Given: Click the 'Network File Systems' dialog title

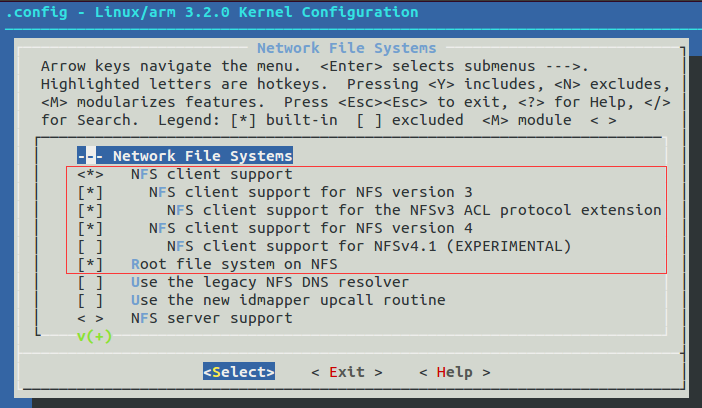Looking at the screenshot, I should pyautogui.click(x=347, y=48).
